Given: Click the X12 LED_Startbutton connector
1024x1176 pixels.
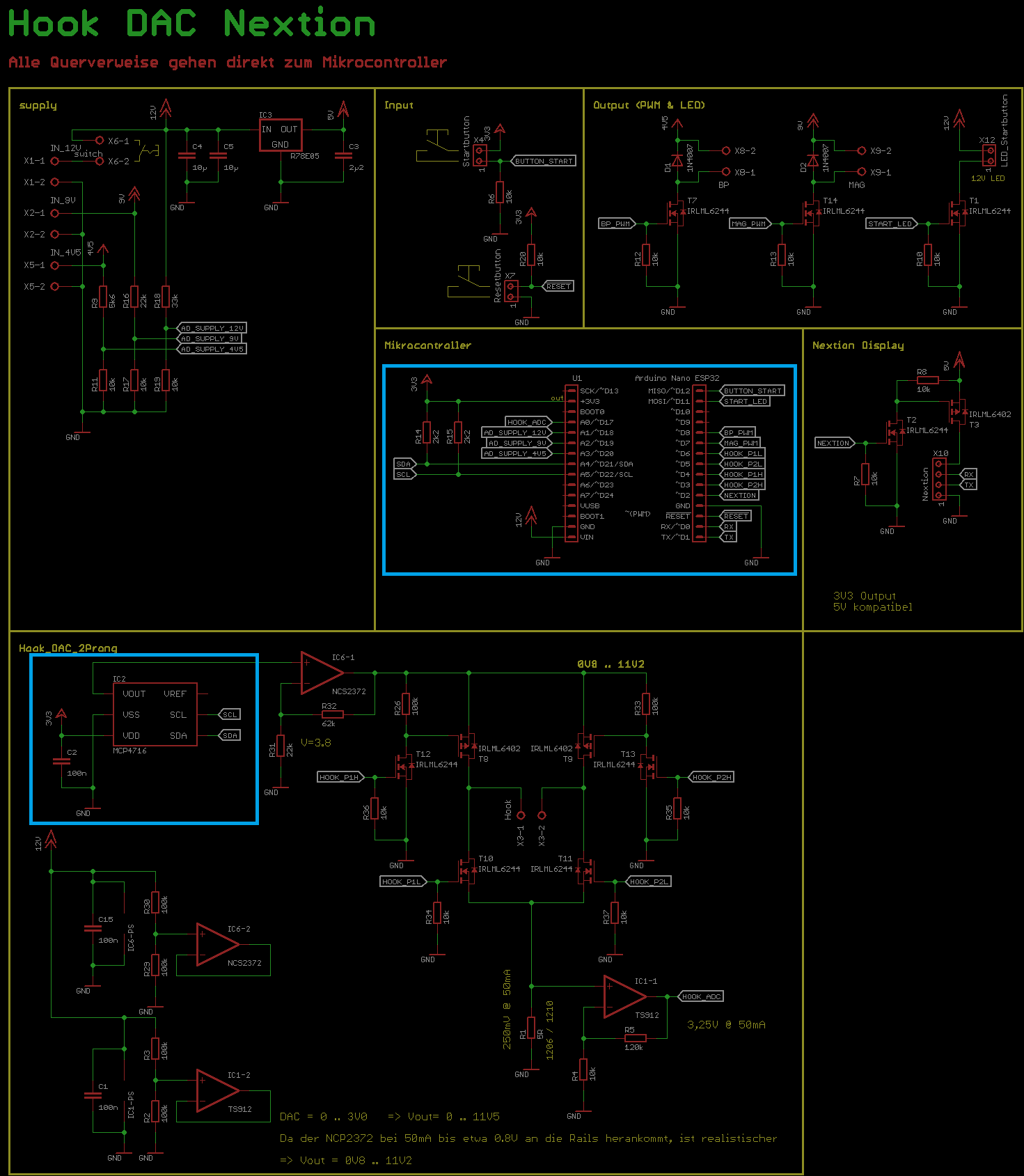Looking at the screenshot, I should pos(988,155).
